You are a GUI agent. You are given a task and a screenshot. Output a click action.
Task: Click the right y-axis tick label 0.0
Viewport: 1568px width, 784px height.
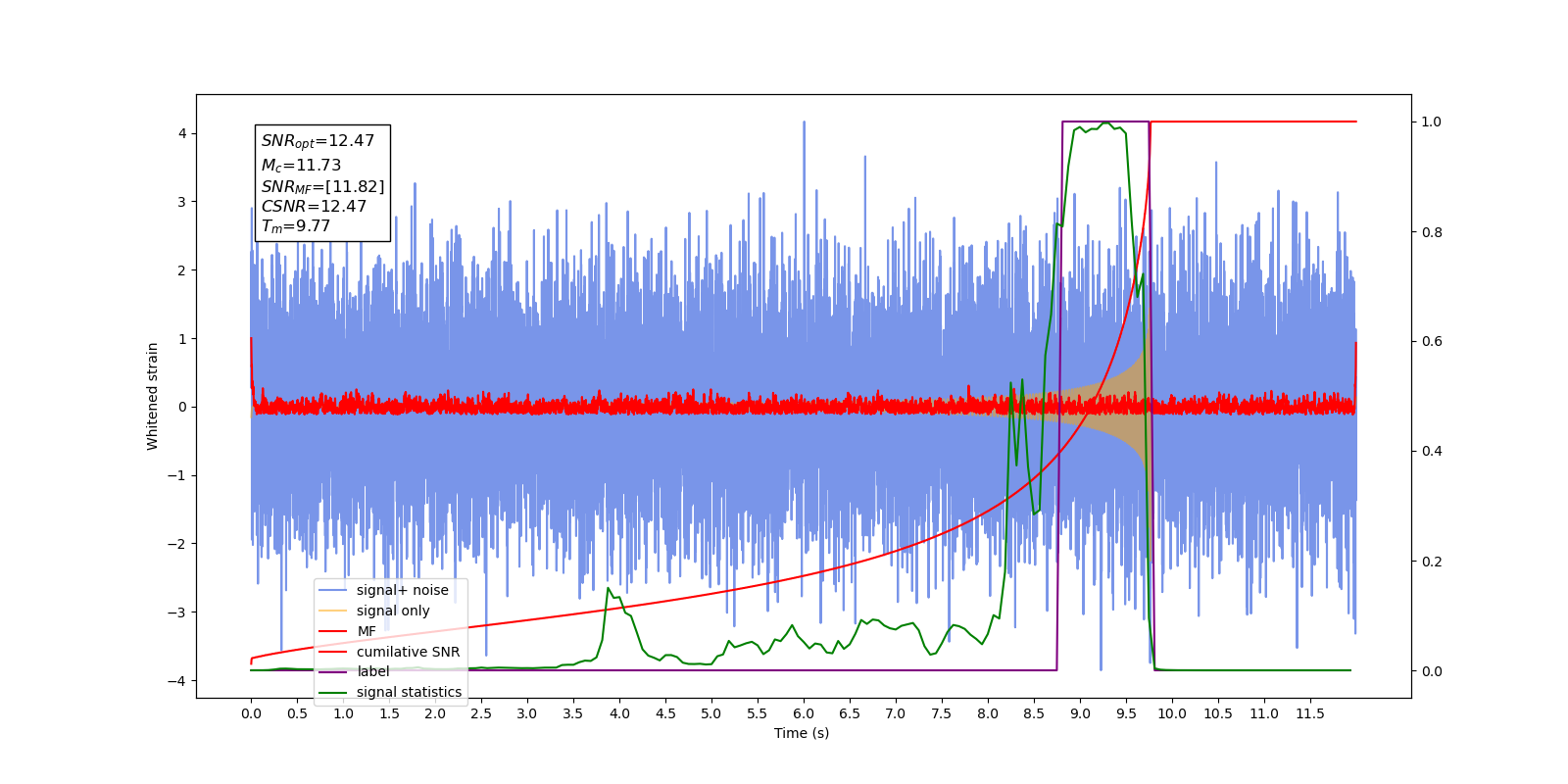1432,671
